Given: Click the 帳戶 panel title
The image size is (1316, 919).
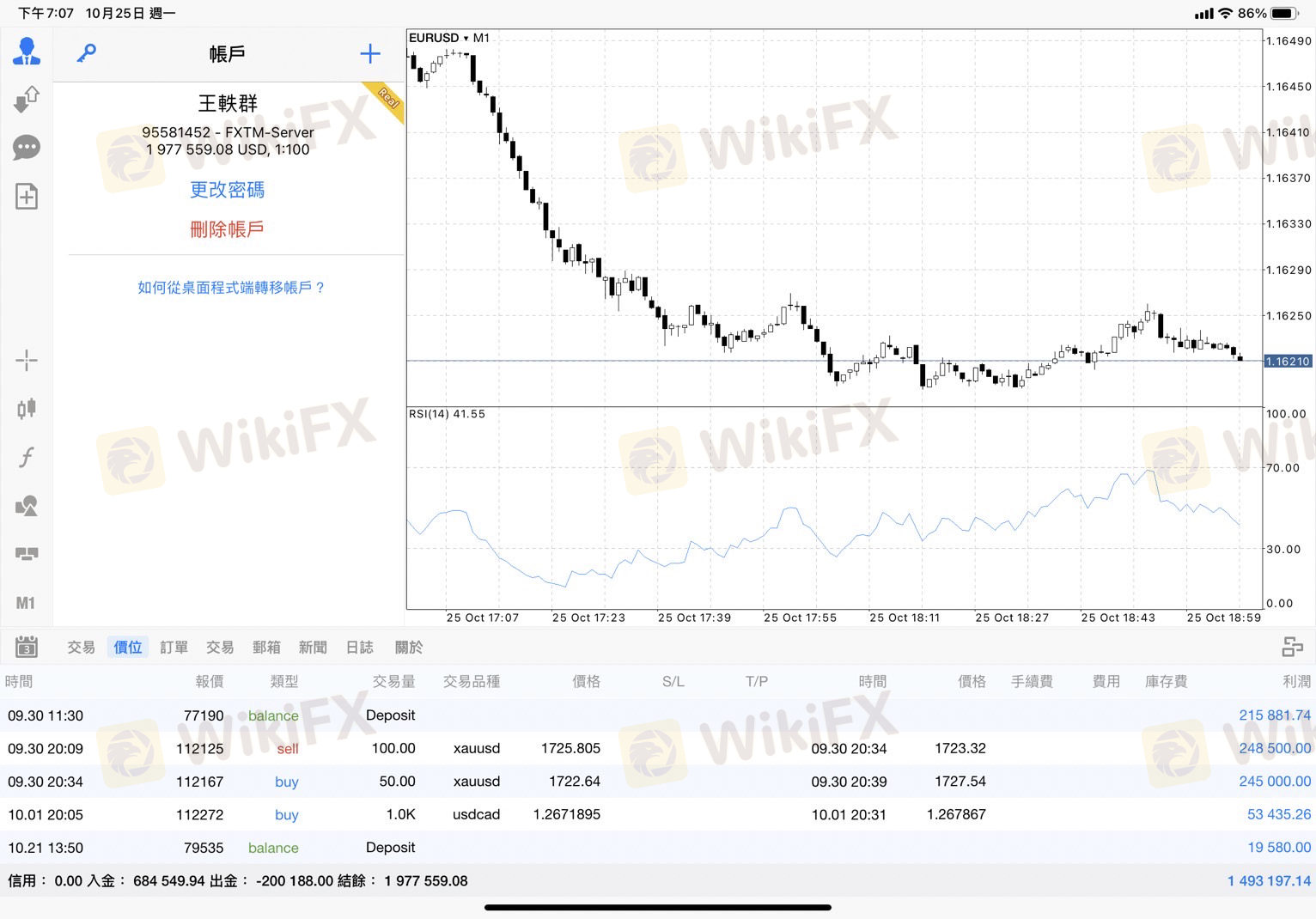Looking at the screenshot, I should click(228, 54).
